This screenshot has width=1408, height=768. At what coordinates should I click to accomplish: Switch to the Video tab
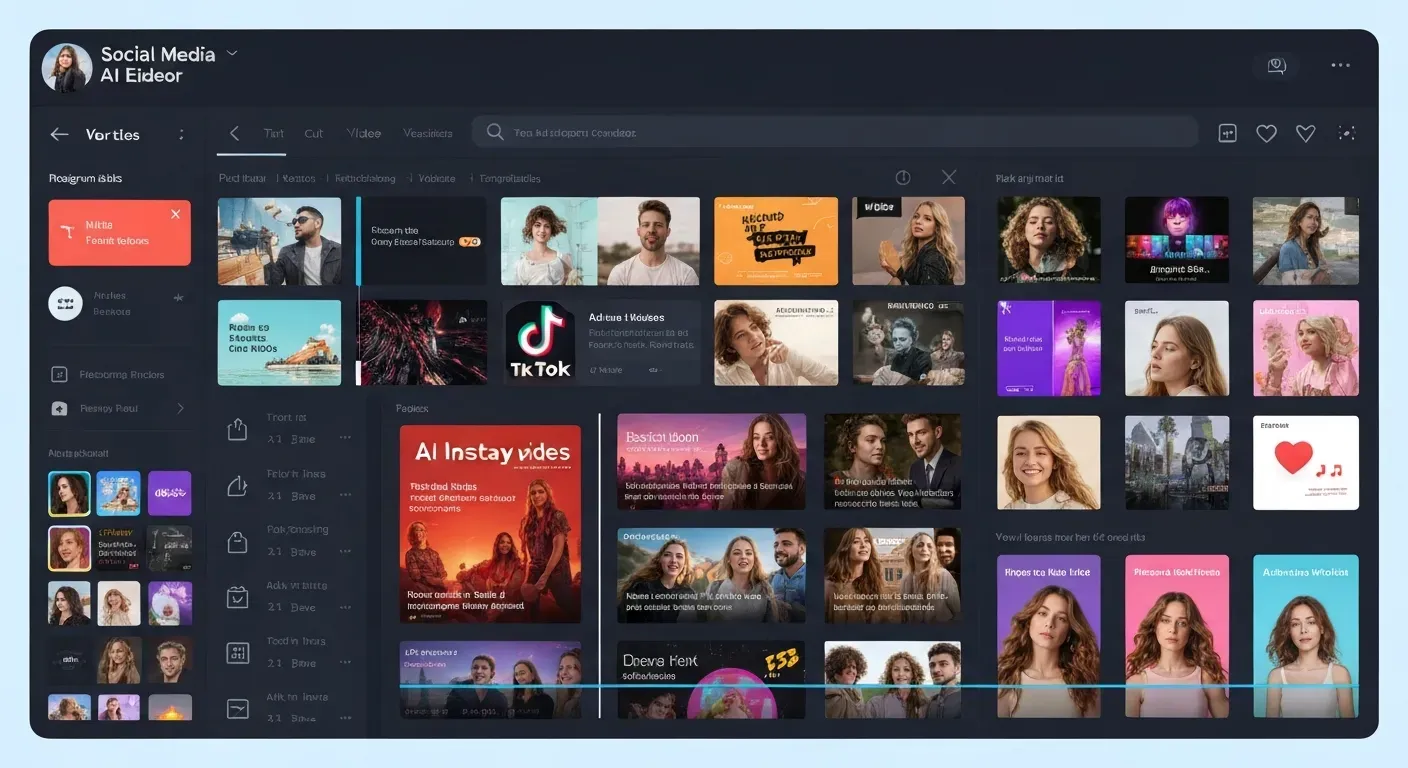tap(363, 133)
